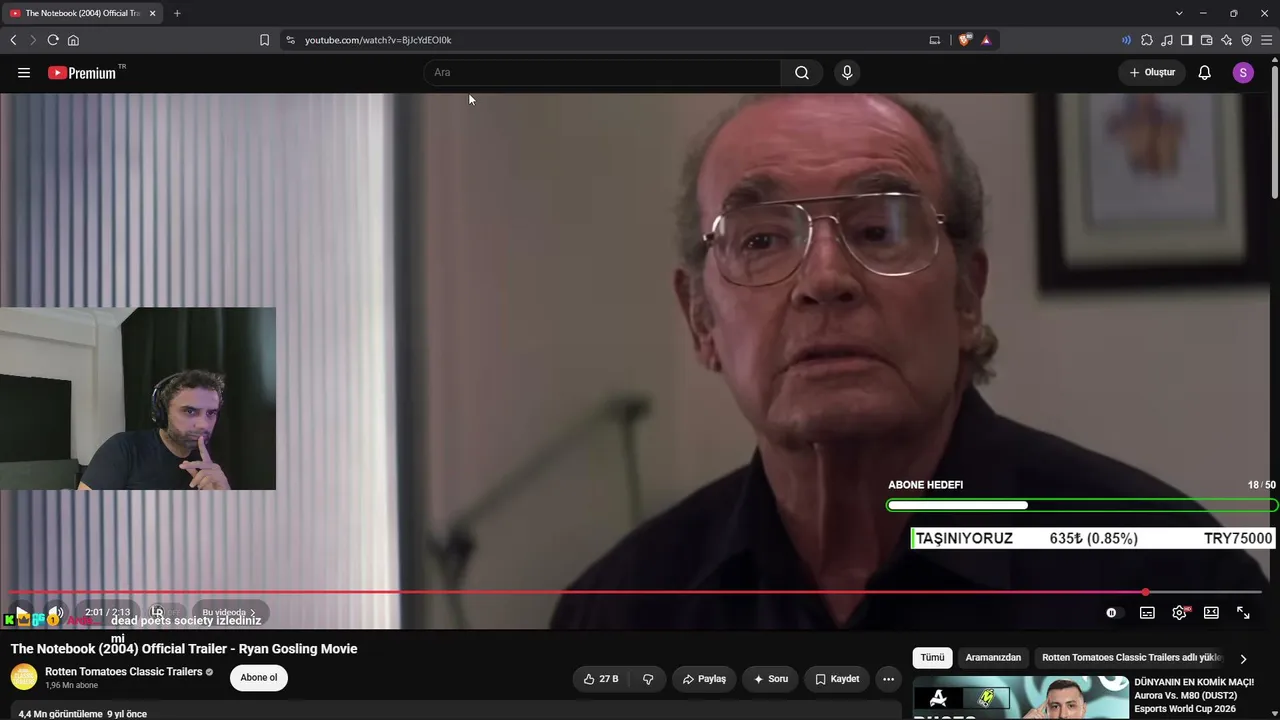Image resolution: width=1280 pixels, height=720 pixels.
Task: Share the video via 'Paylaş'
Action: [704, 679]
